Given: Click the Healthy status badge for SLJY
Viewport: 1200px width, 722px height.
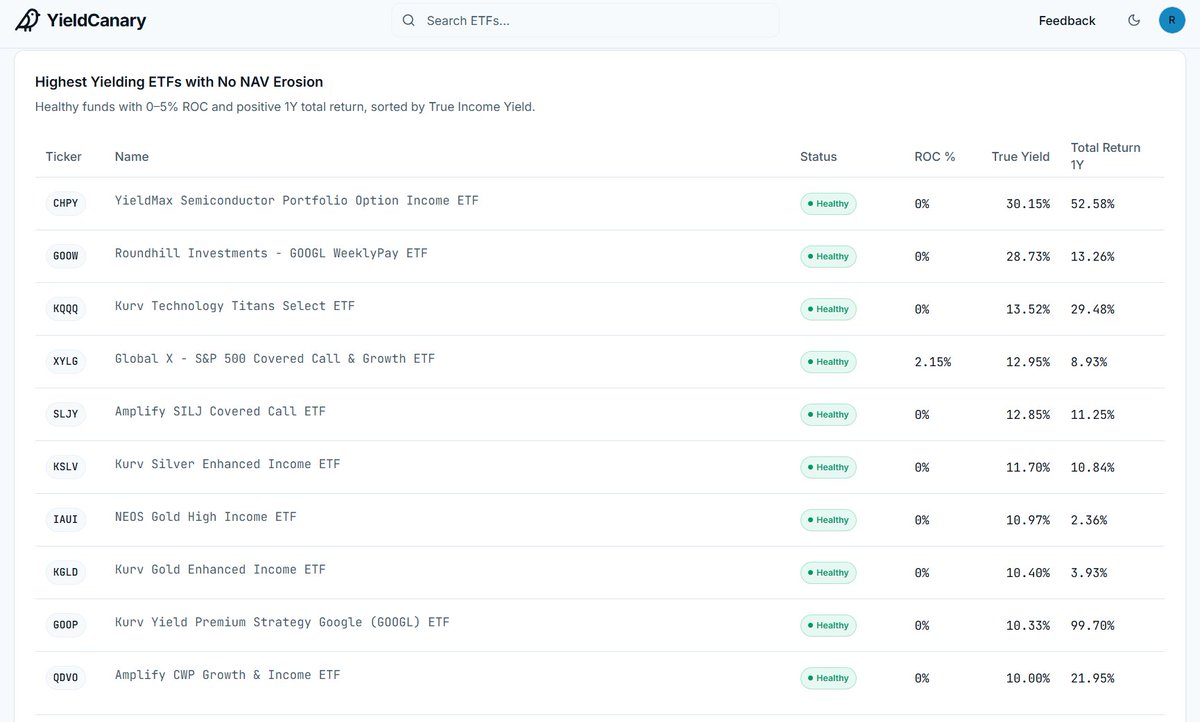Looking at the screenshot, I should click(x=828, y=414).
